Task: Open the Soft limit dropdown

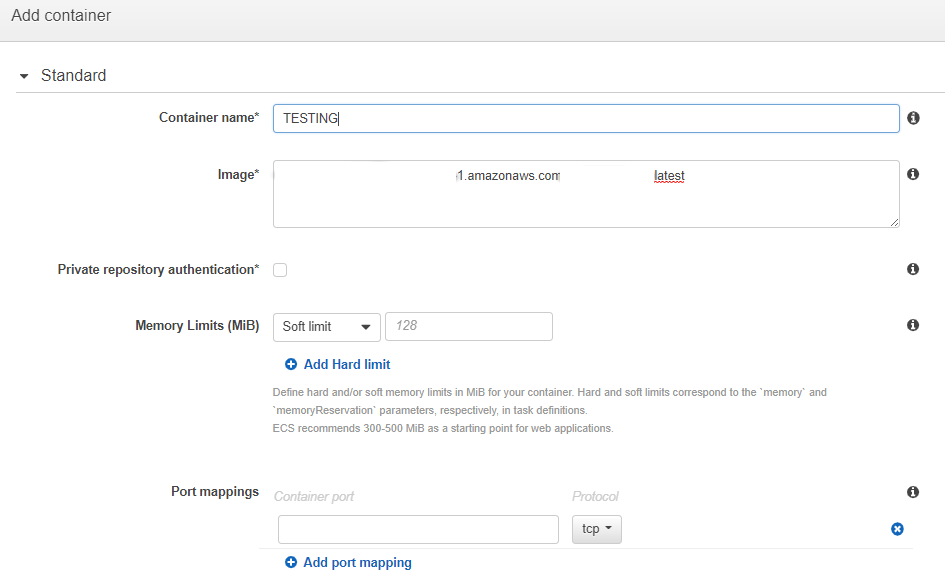Action: click(326, 327)
